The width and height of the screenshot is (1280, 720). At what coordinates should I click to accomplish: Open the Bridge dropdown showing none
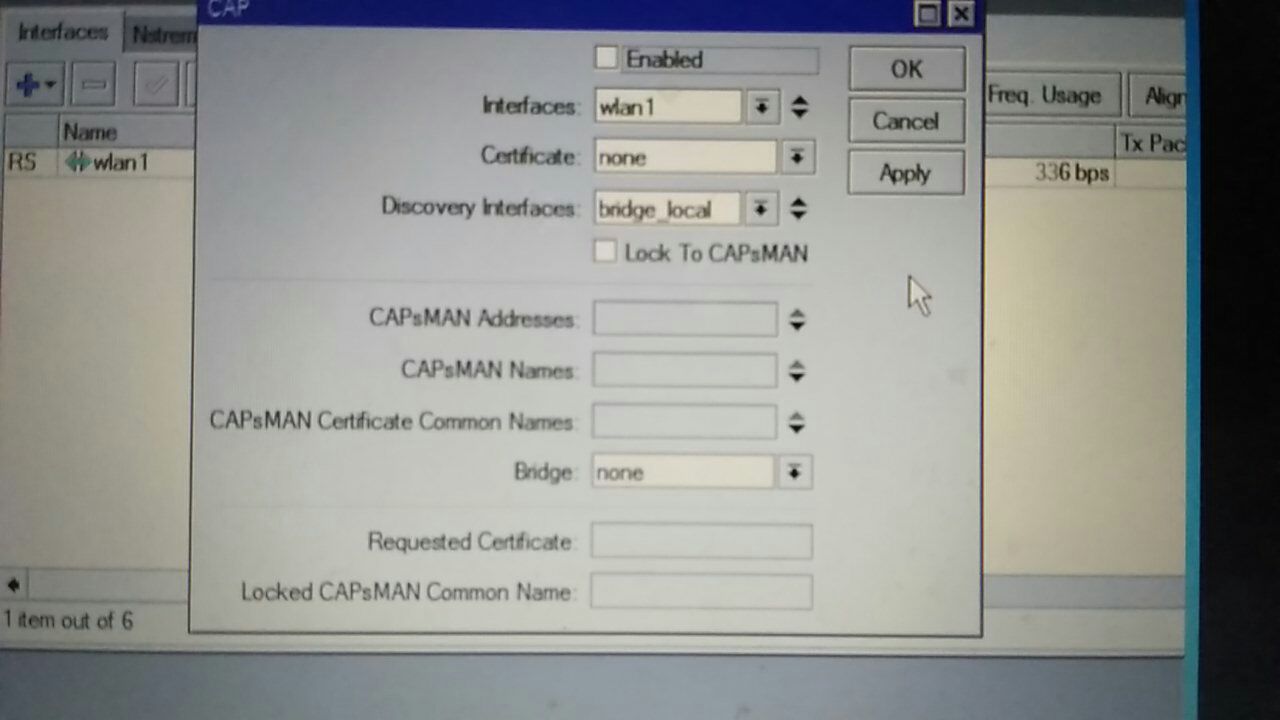click(795, 472)
